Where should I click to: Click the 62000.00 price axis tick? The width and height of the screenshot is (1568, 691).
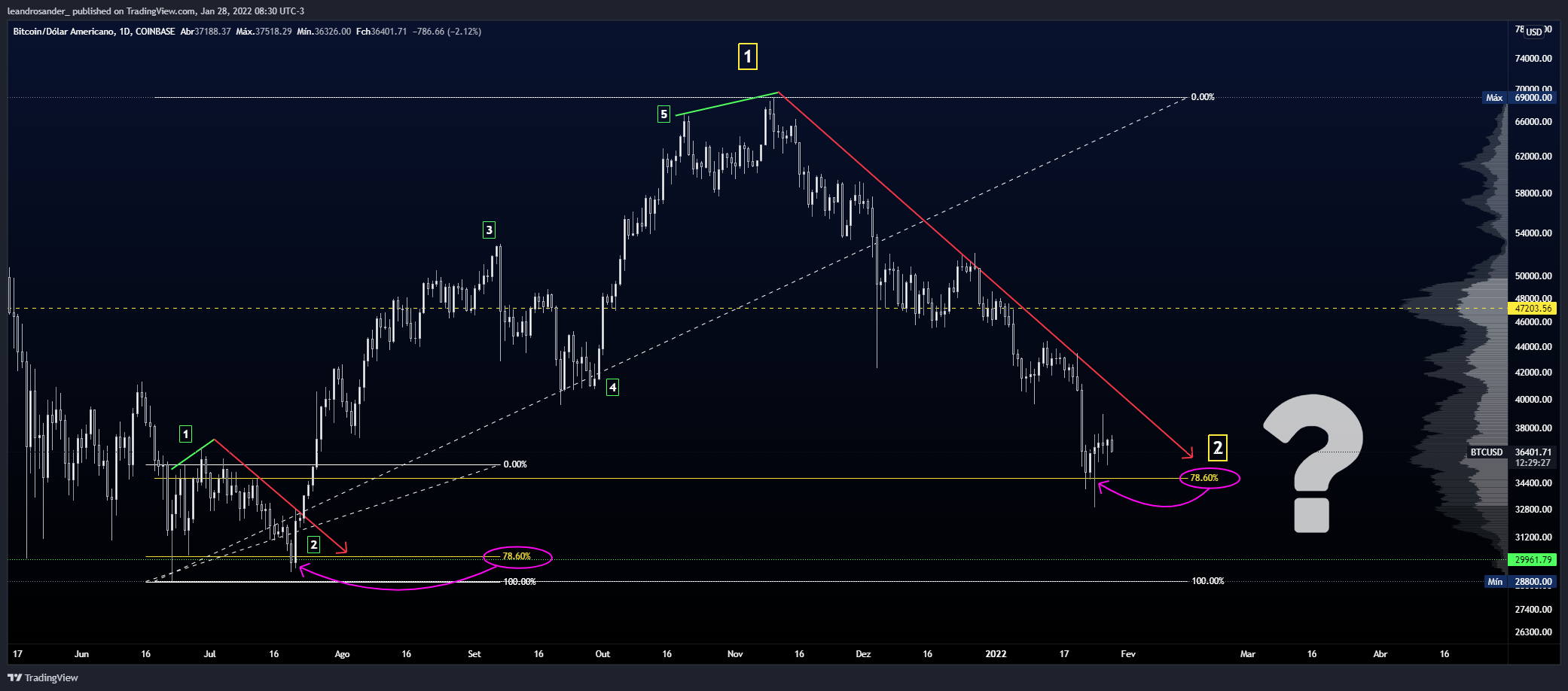(1533, 157)
